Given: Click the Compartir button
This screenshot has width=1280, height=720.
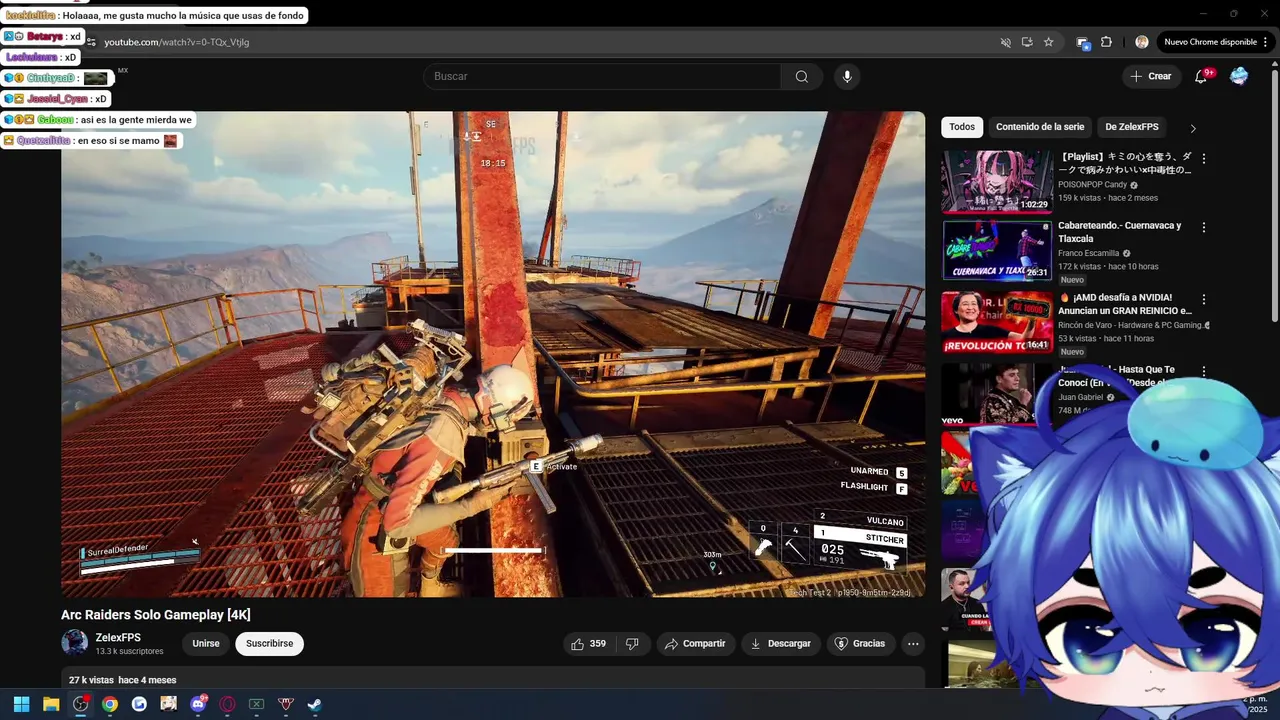Looking at the screenshot, I should click(696, 644).
